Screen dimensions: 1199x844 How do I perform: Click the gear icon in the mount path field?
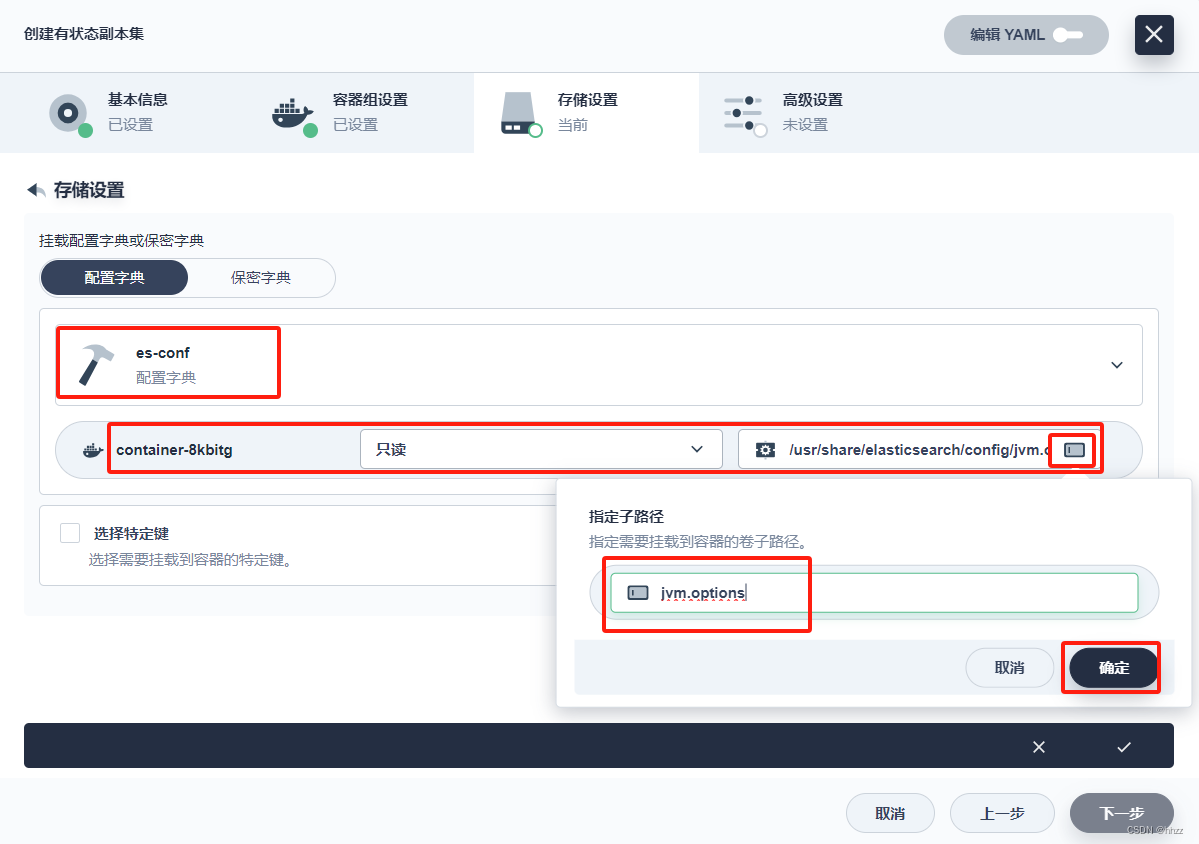pyautogui.click(x=765, y=449)
